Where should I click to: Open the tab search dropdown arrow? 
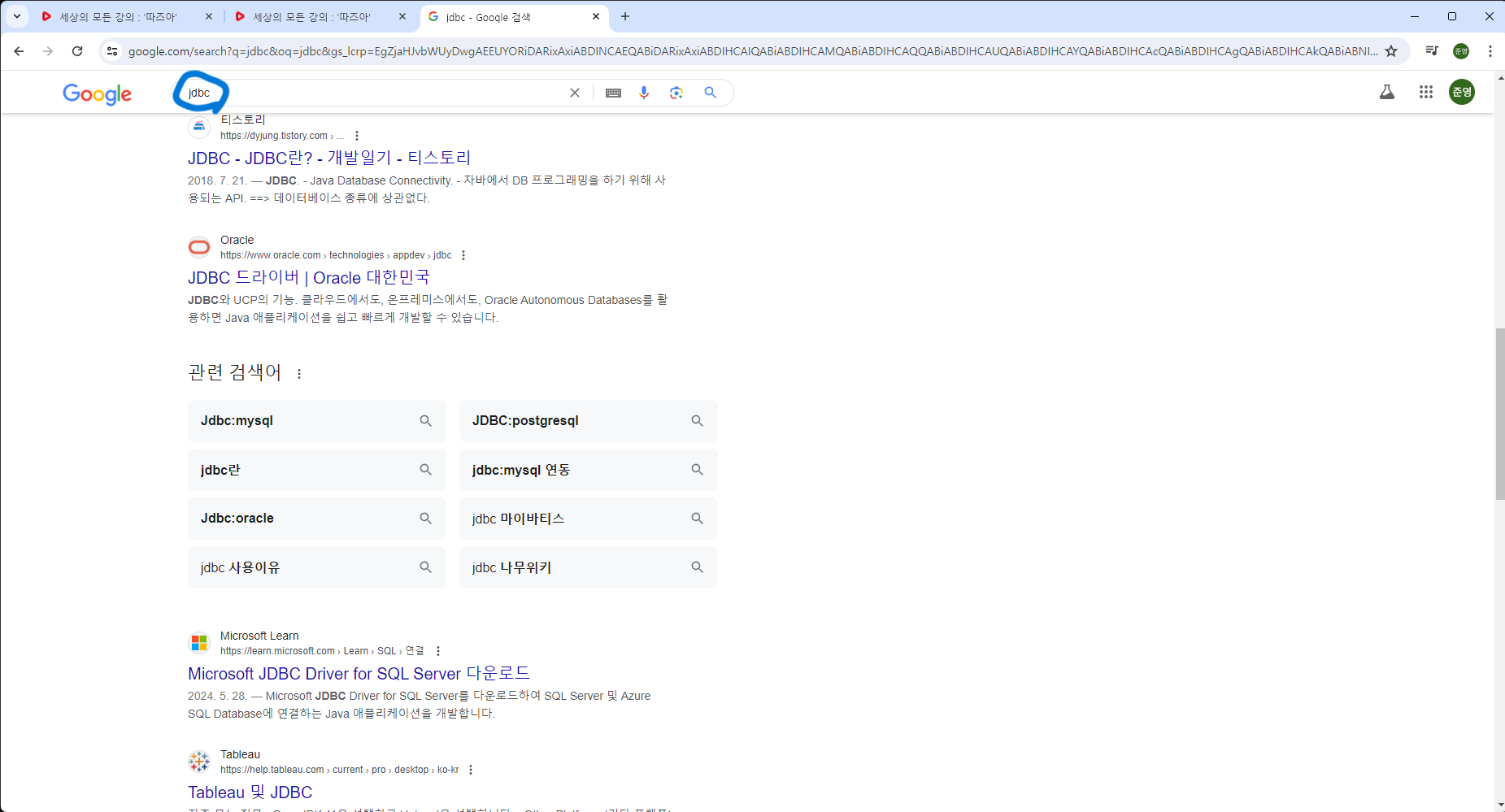pyautogui.click(x=16, y=16)
